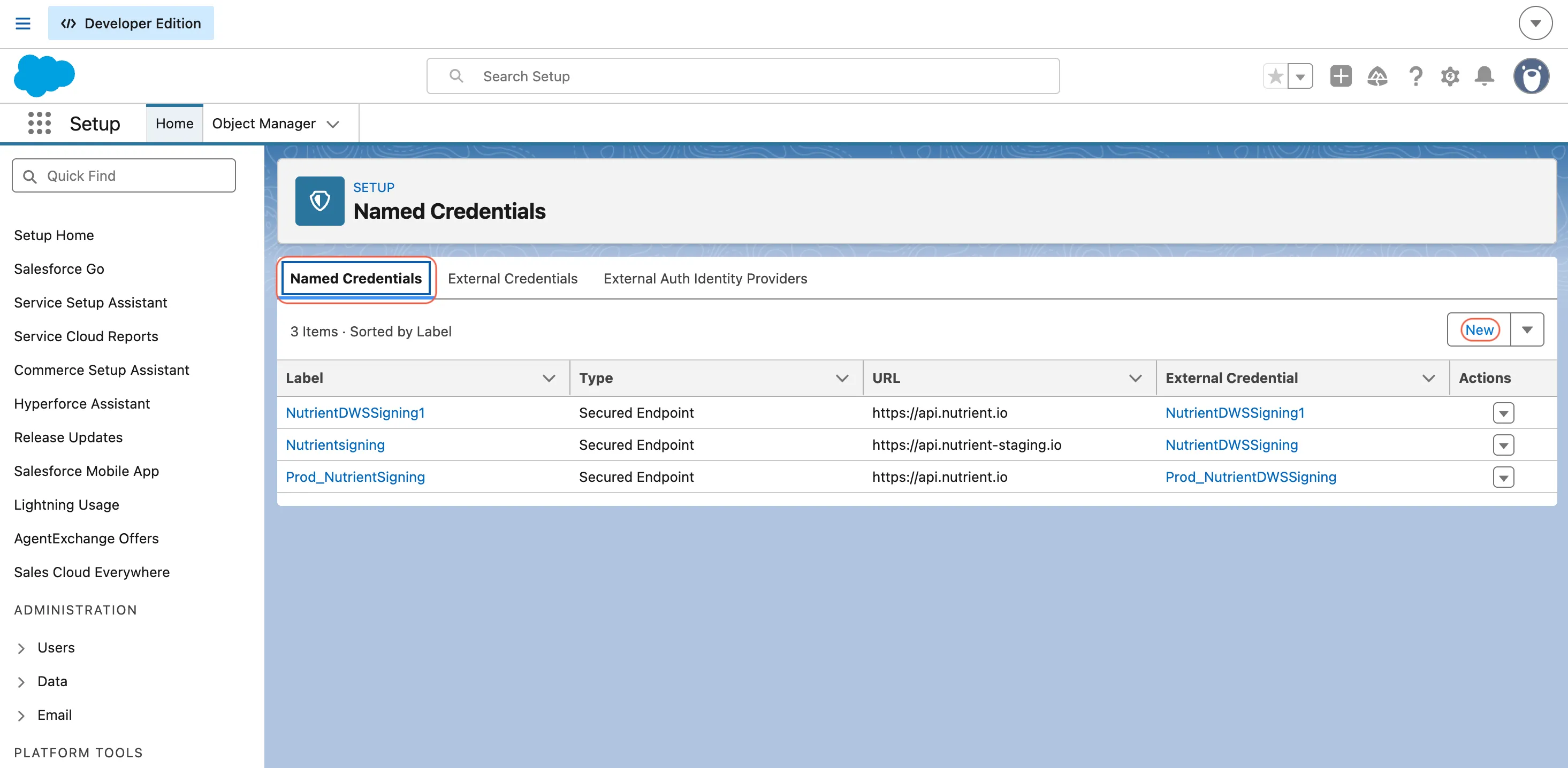Expand the Email section
This screenshot has width=1568, height=768.
click(x=21, y=716)
